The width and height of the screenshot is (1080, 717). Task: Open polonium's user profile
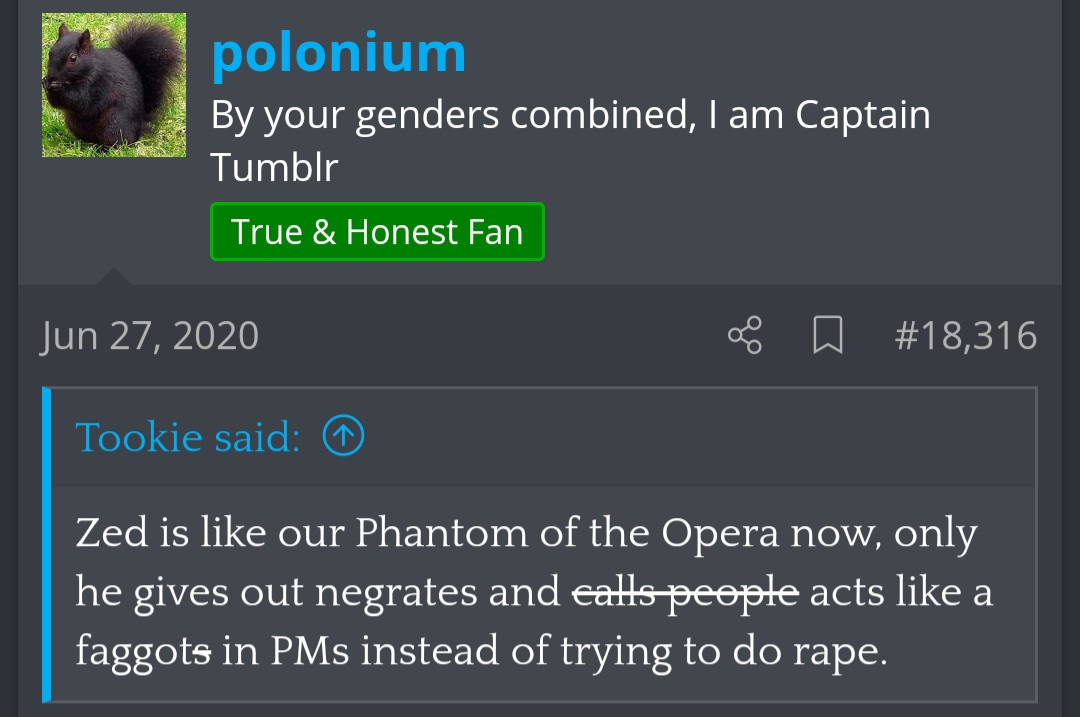pyautogui.click(x=338, y=52)
